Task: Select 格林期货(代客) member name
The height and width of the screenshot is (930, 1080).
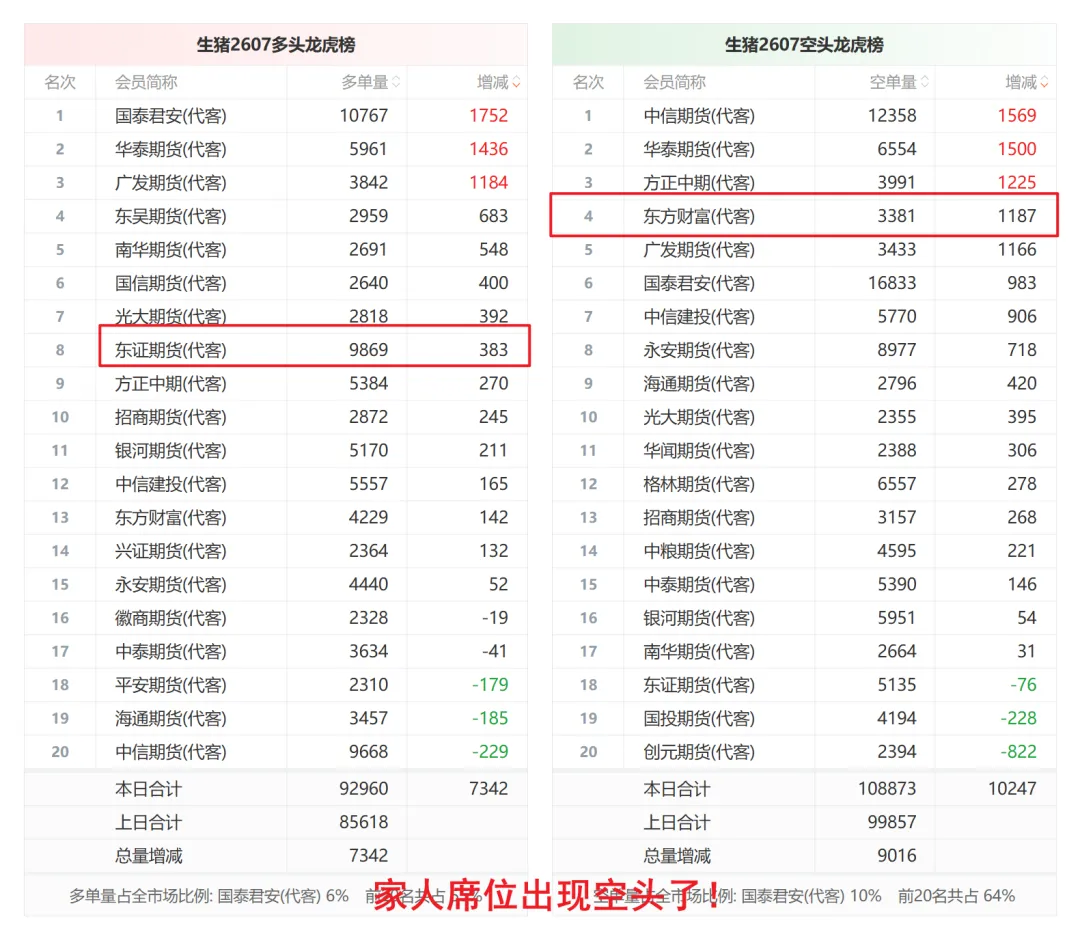Action: (699, 484)
